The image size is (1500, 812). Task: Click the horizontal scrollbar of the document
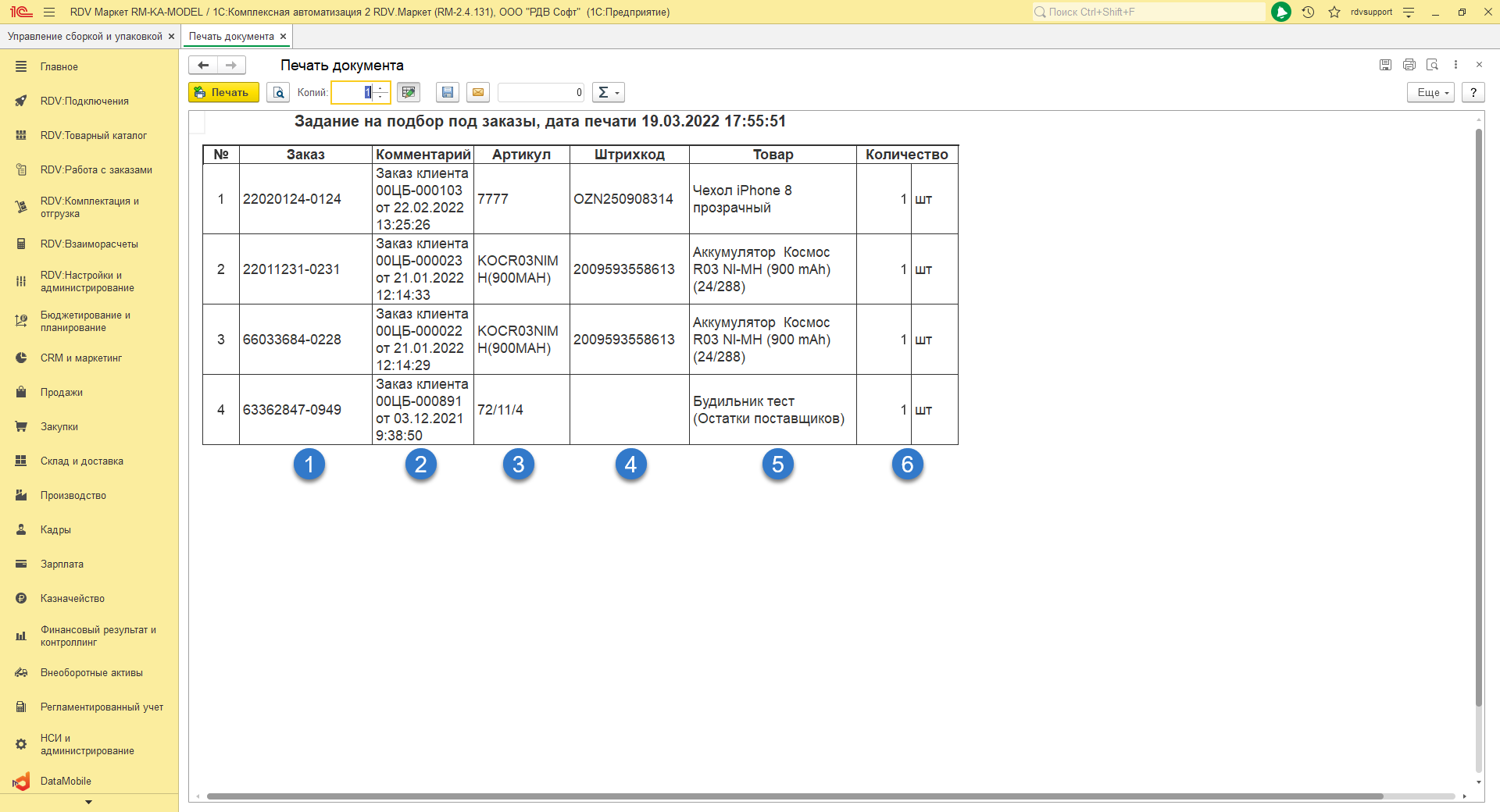click(794, 796)
